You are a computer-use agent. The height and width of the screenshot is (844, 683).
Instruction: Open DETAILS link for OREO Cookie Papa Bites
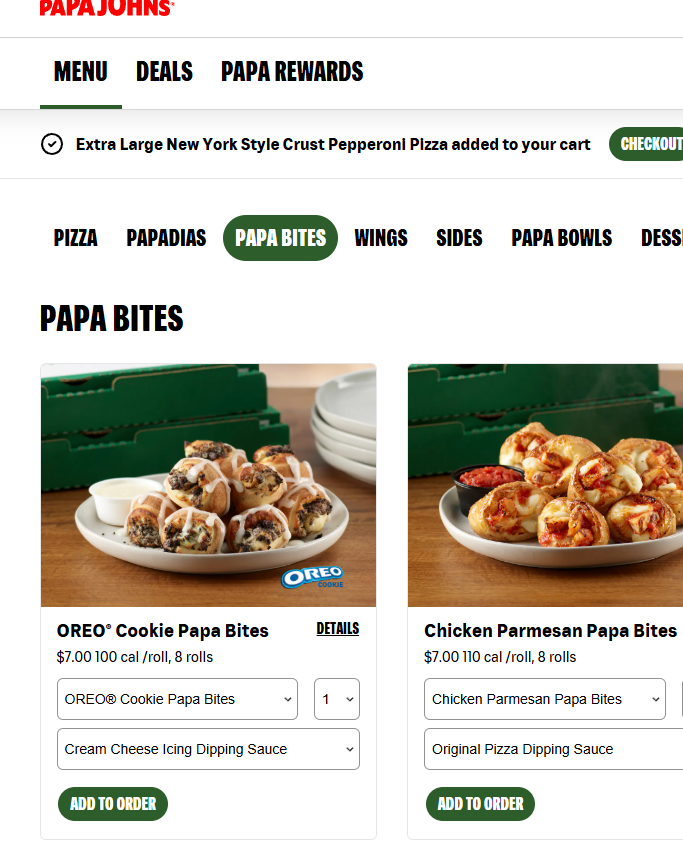(337, 629)
